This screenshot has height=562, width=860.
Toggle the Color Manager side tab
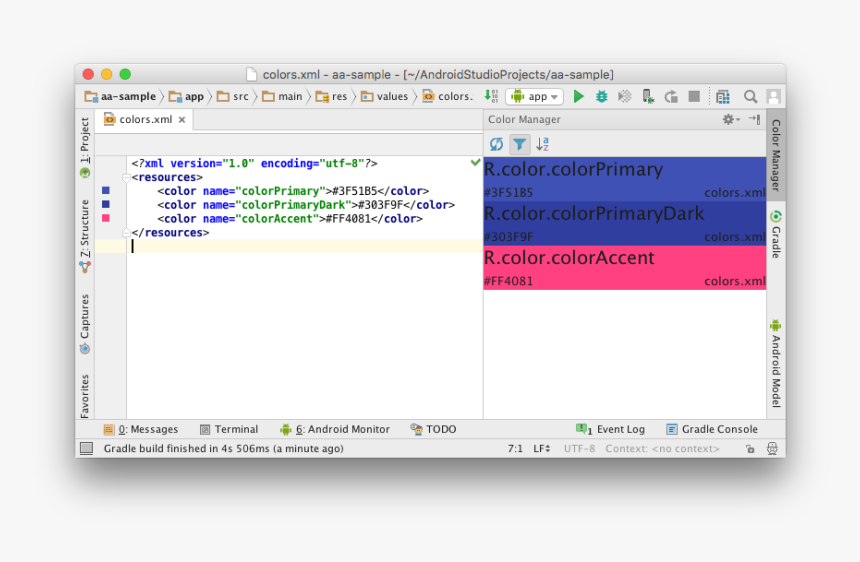tap(776, 155)
